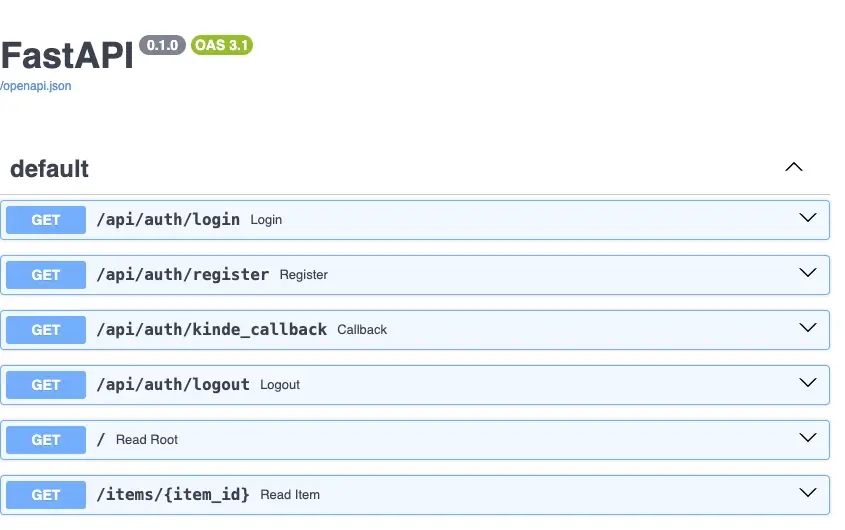Expand the /api/auth/login row chevron
The height and width of the screenshot is (530, 845).
(808, 218)
